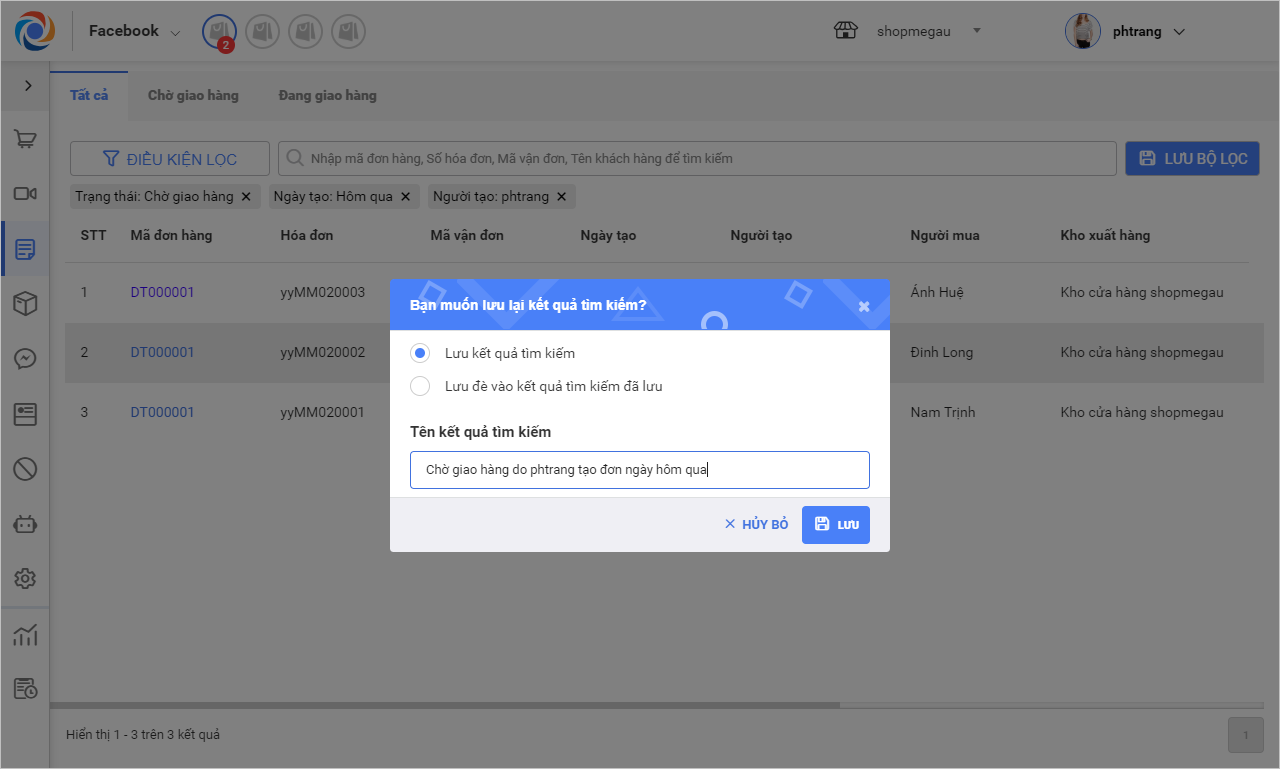Click the 'Lưu' save button in dialog

tap(836, 525)
